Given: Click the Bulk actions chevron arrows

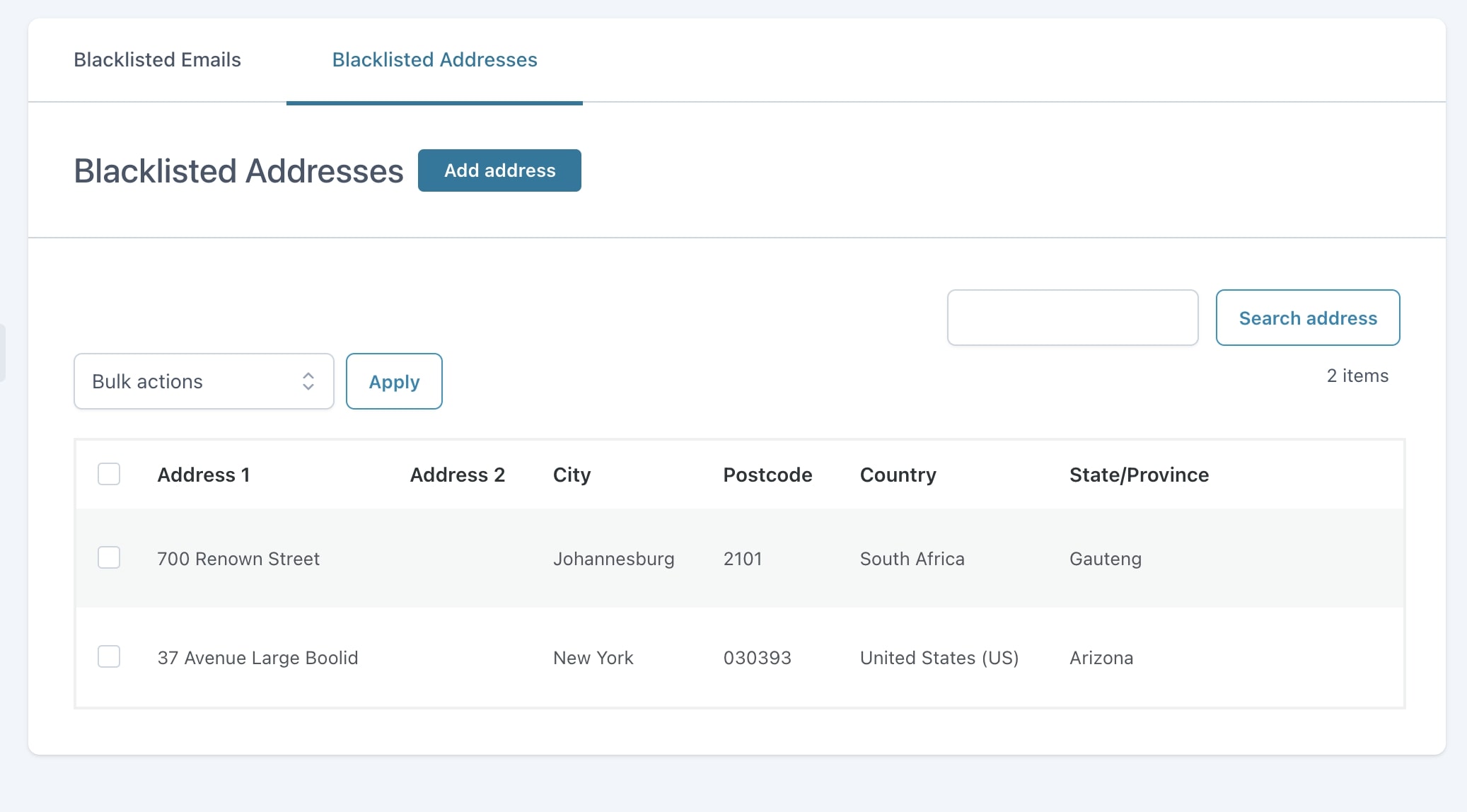Looking at the screenshot, I should (x=308, y=381).
